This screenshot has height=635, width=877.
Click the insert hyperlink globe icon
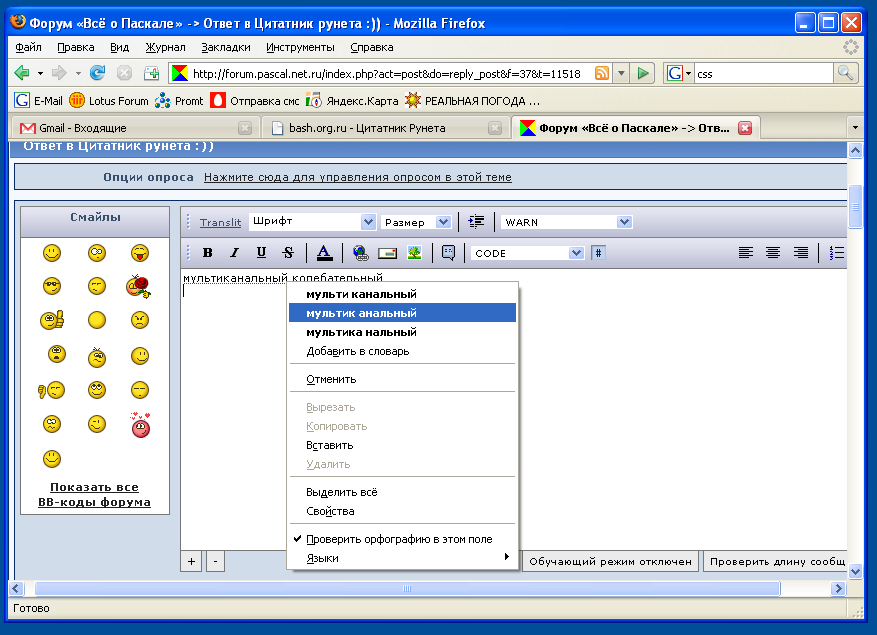[360, 253]
